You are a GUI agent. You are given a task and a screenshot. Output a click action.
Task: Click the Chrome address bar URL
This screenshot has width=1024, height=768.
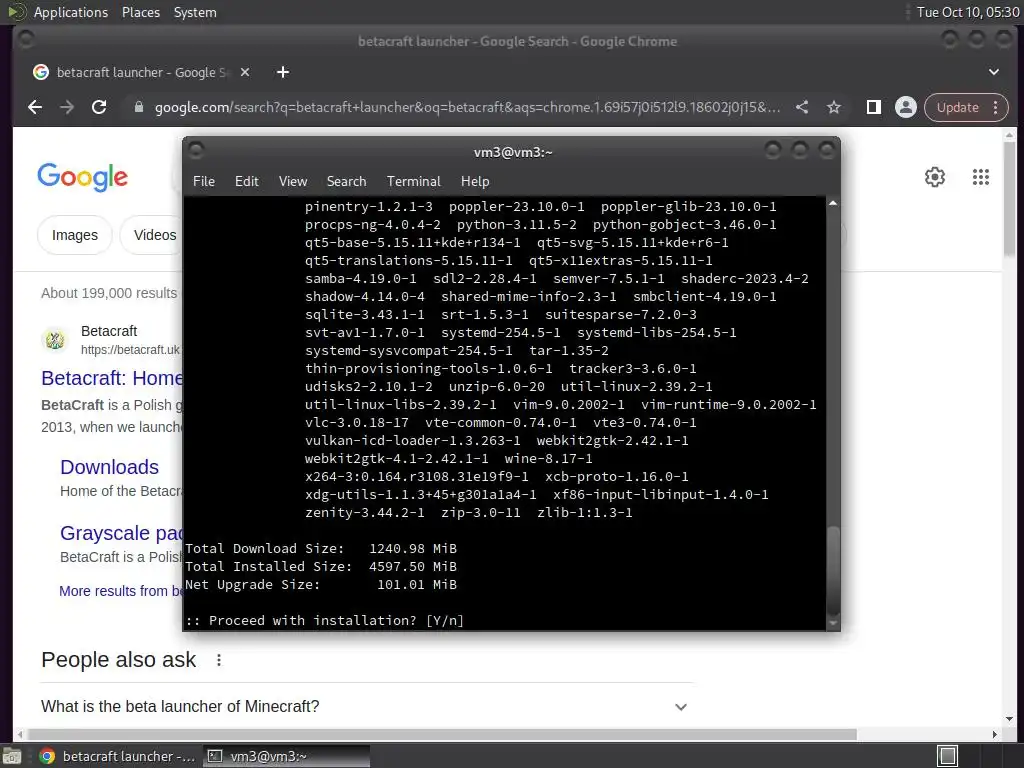point(467,107)
